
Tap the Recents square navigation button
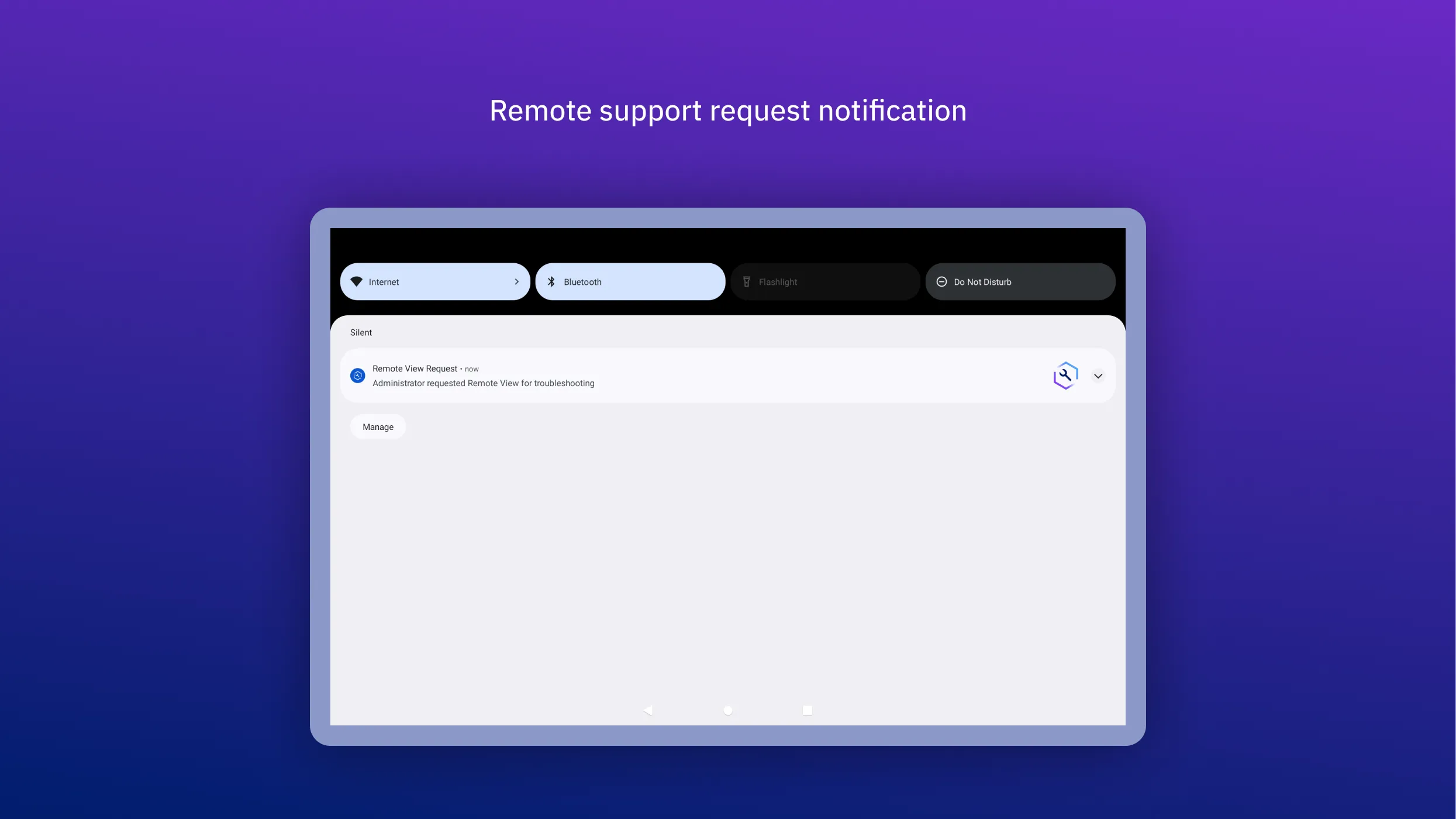tap(807, 710)
